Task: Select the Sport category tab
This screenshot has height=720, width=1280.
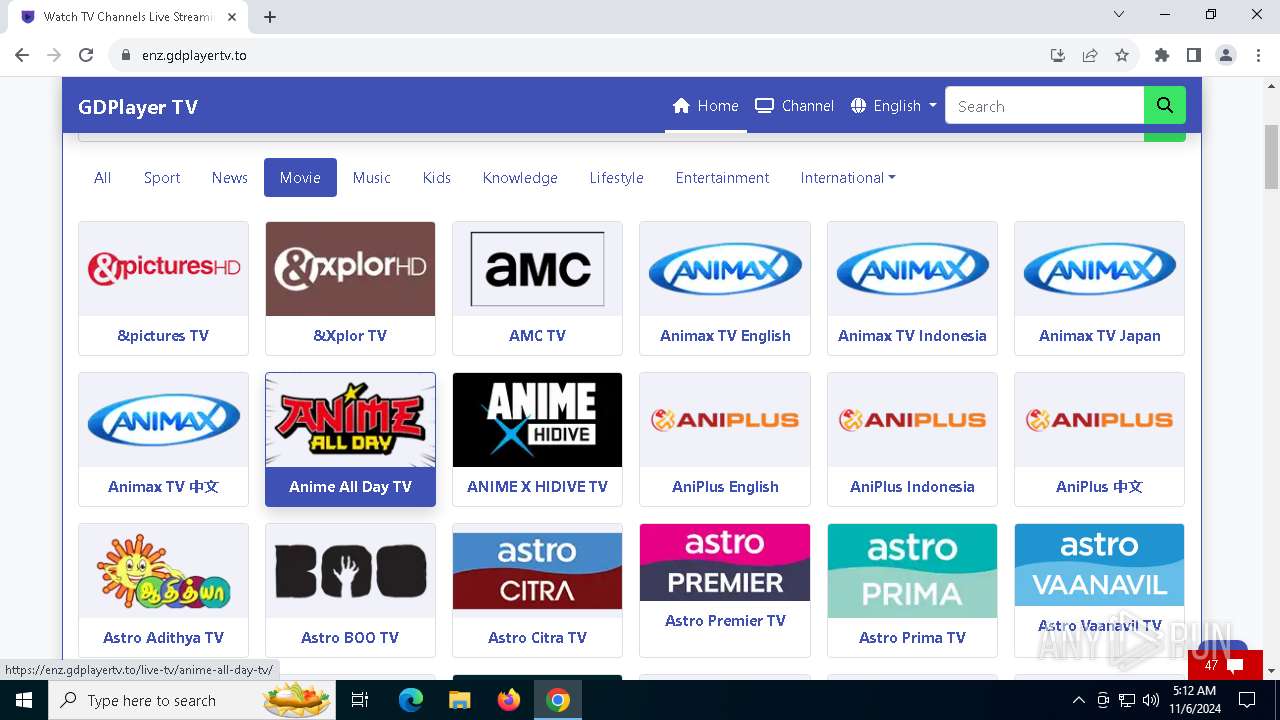Action: (162, 177)
